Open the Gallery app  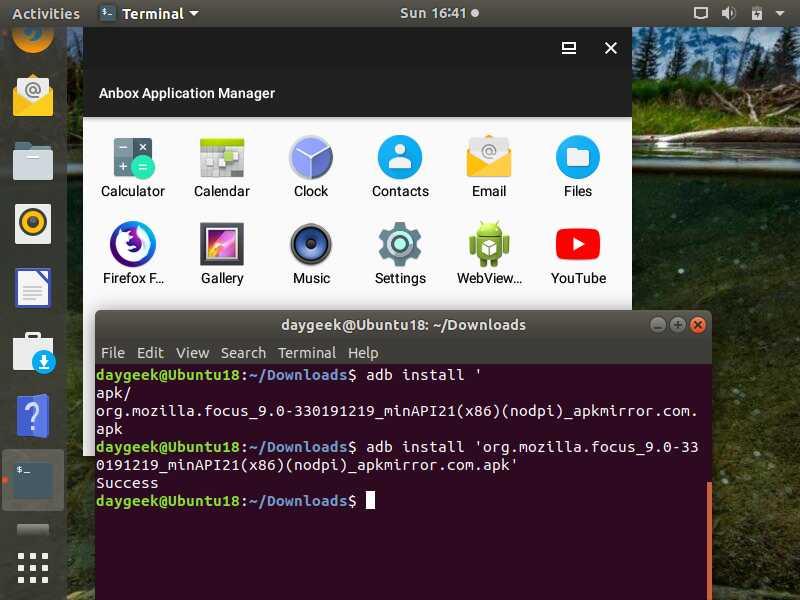221,247
